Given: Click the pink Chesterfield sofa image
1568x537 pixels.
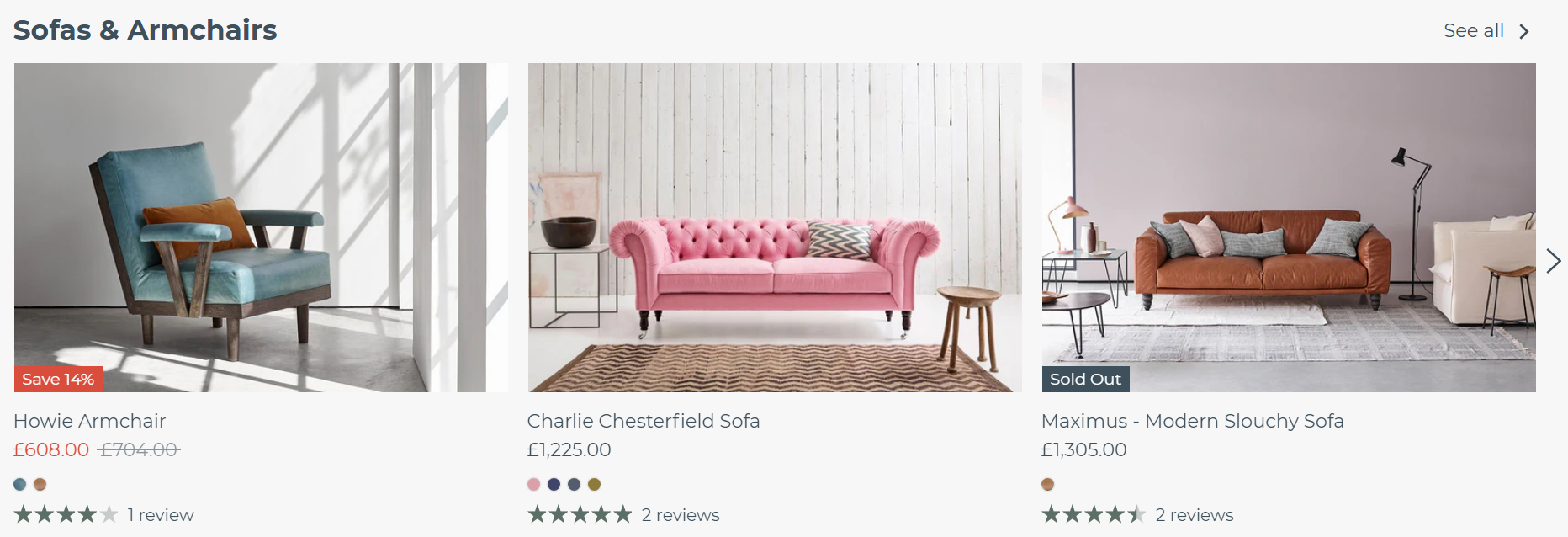Looking at the screenshot, I should point(775,227).
